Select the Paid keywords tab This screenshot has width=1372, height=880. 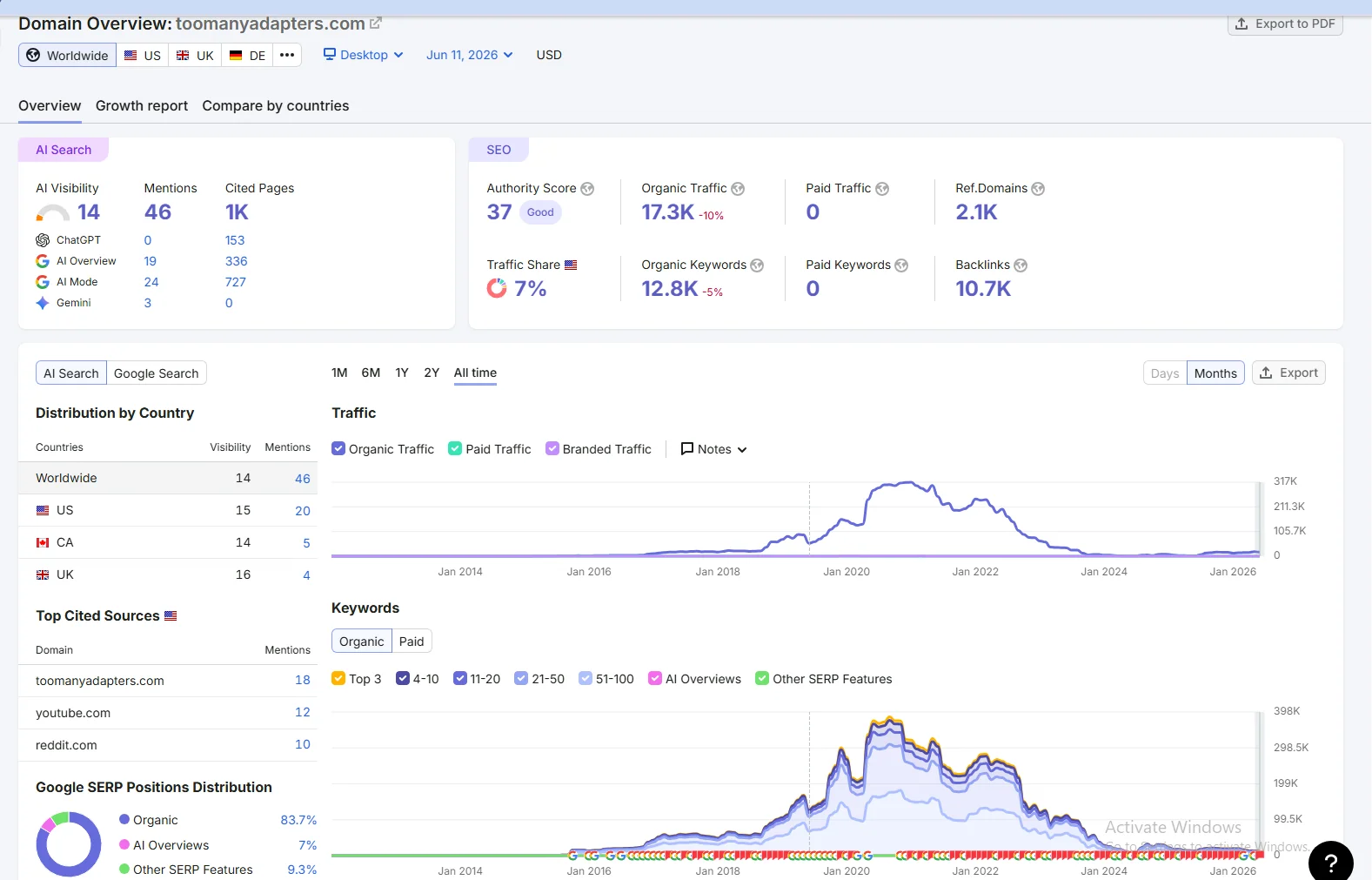[412, 642]
